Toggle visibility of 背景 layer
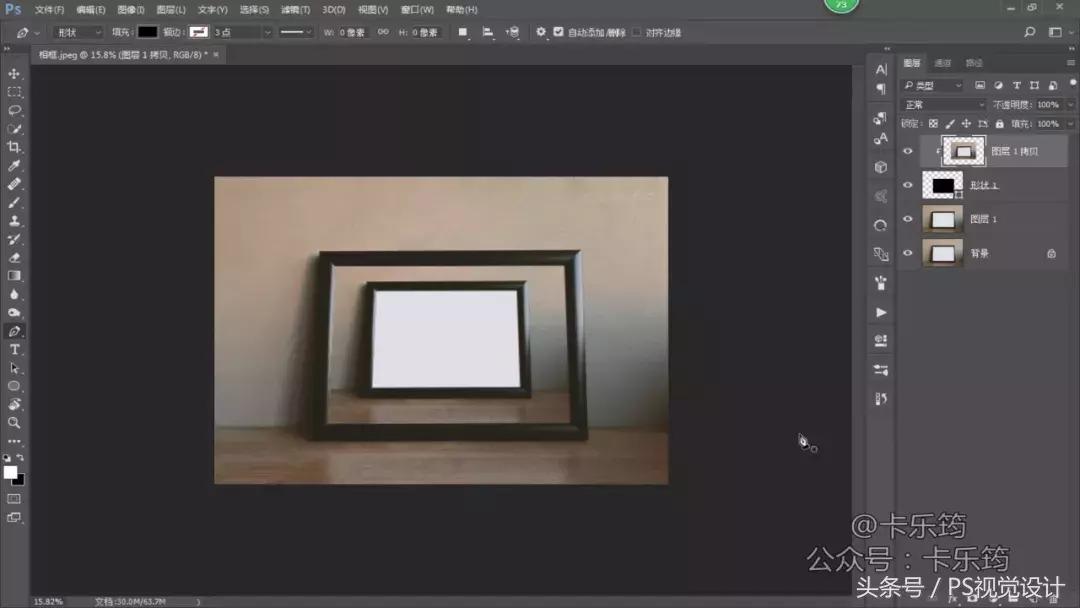Viewport: 1080px width, 608px height. click(908, 254)
